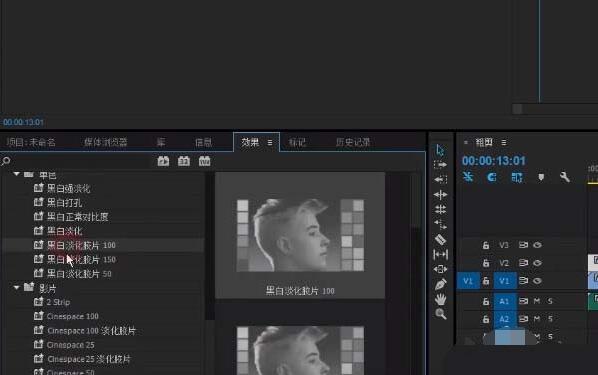Toggle sync lock on track A1
Screen dimensions: 598x375
(x=523, y=301)
